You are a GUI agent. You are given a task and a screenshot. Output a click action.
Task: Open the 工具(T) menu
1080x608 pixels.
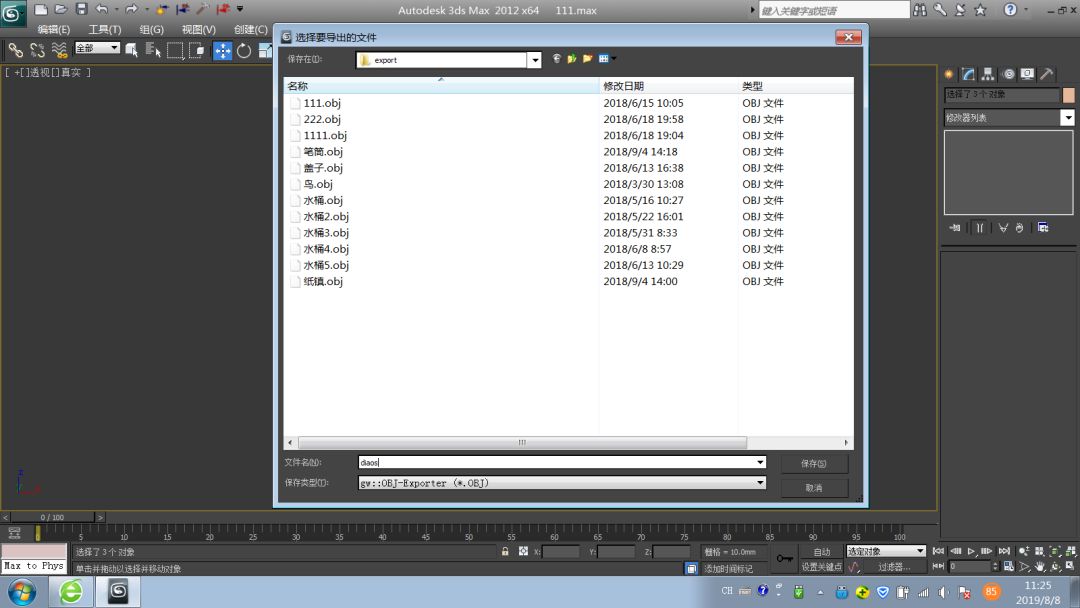[x=105, y=29]
